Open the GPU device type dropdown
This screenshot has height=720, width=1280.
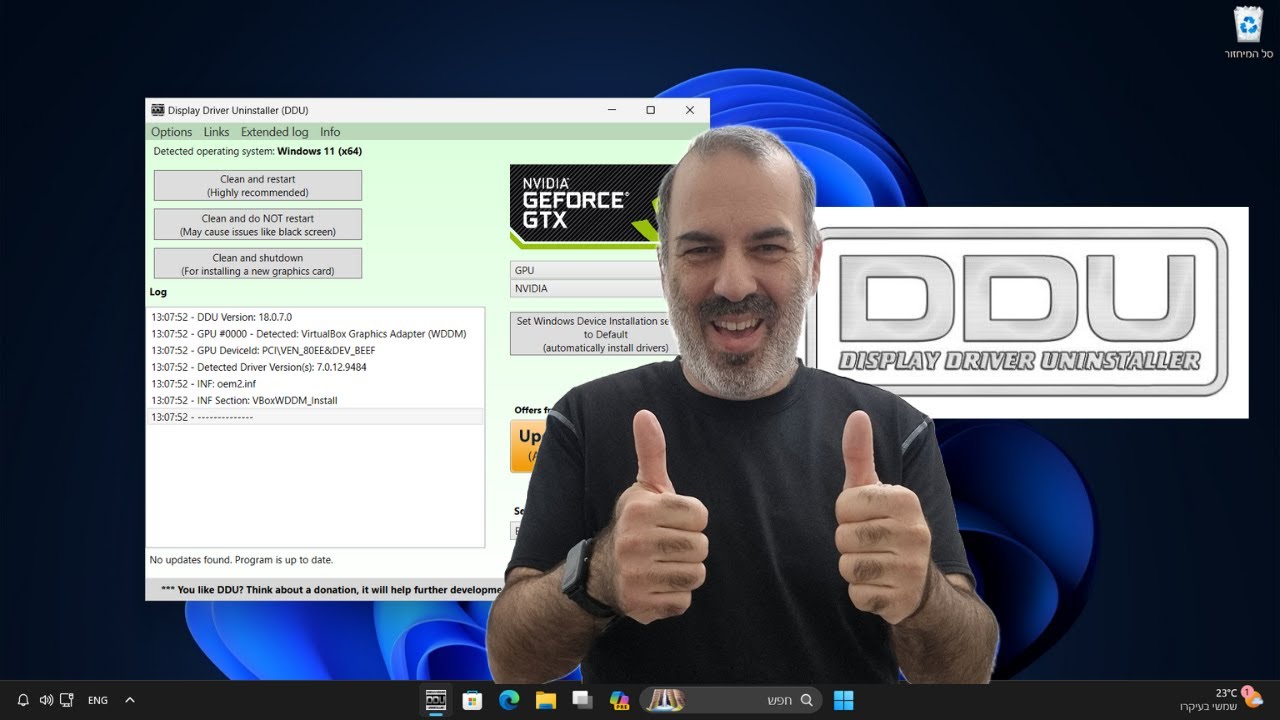(x=588, y=270)
